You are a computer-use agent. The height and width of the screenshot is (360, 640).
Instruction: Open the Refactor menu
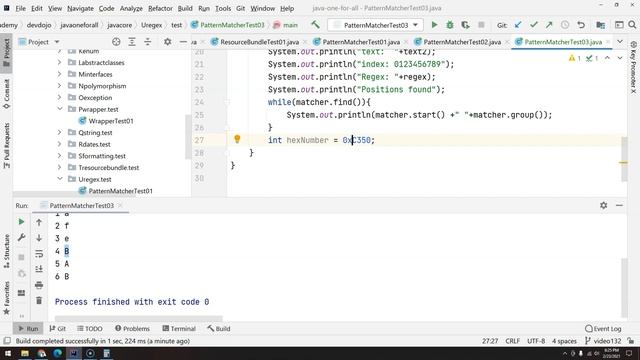pos(160,8)
